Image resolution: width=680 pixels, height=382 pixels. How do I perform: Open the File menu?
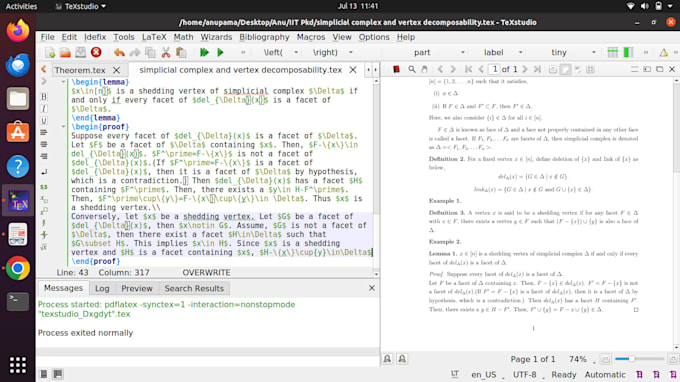pyautogui.click(x=47, y=37)
